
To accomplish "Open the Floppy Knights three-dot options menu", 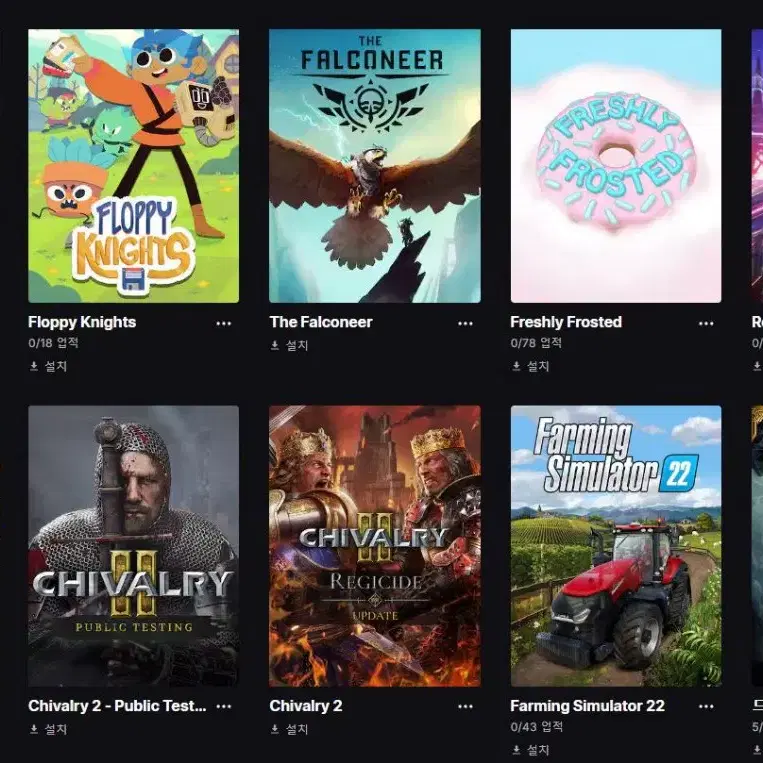I will click(x=223, y=324).
